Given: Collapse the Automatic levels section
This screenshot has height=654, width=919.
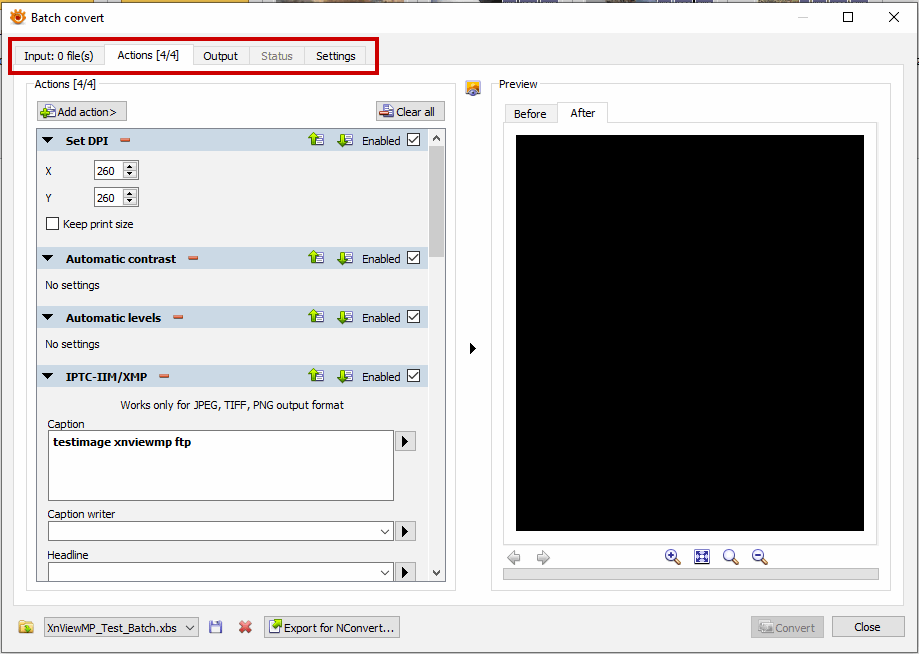Looking at the screenshot, I should pyautogui.click(x=48, y=317).
